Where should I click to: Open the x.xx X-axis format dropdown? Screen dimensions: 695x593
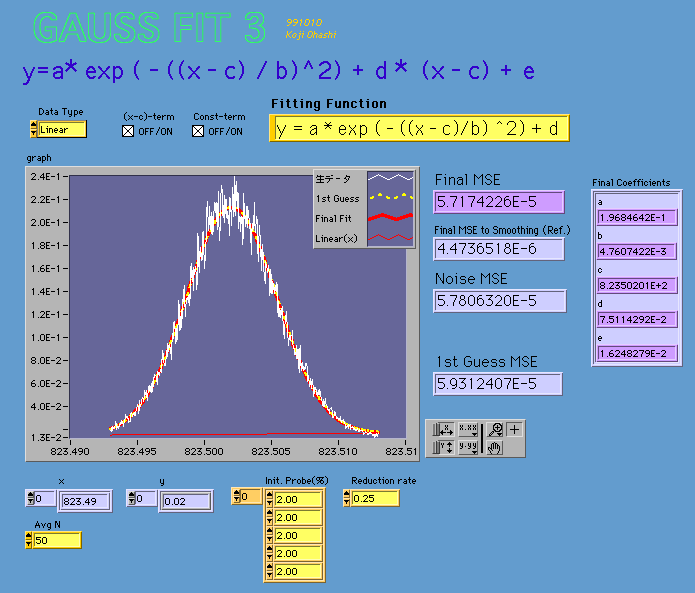pyautogui.click(x=467, y=429)
